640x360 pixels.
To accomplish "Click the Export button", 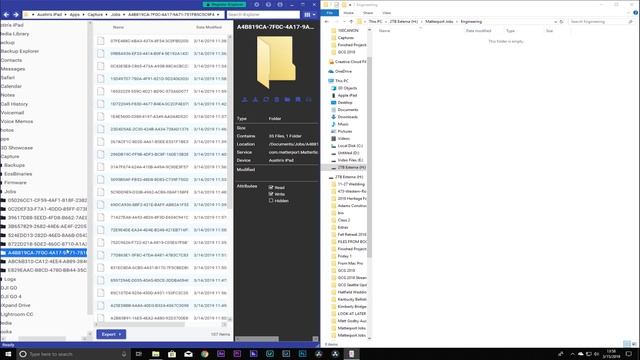I will (x=111, y=334).
